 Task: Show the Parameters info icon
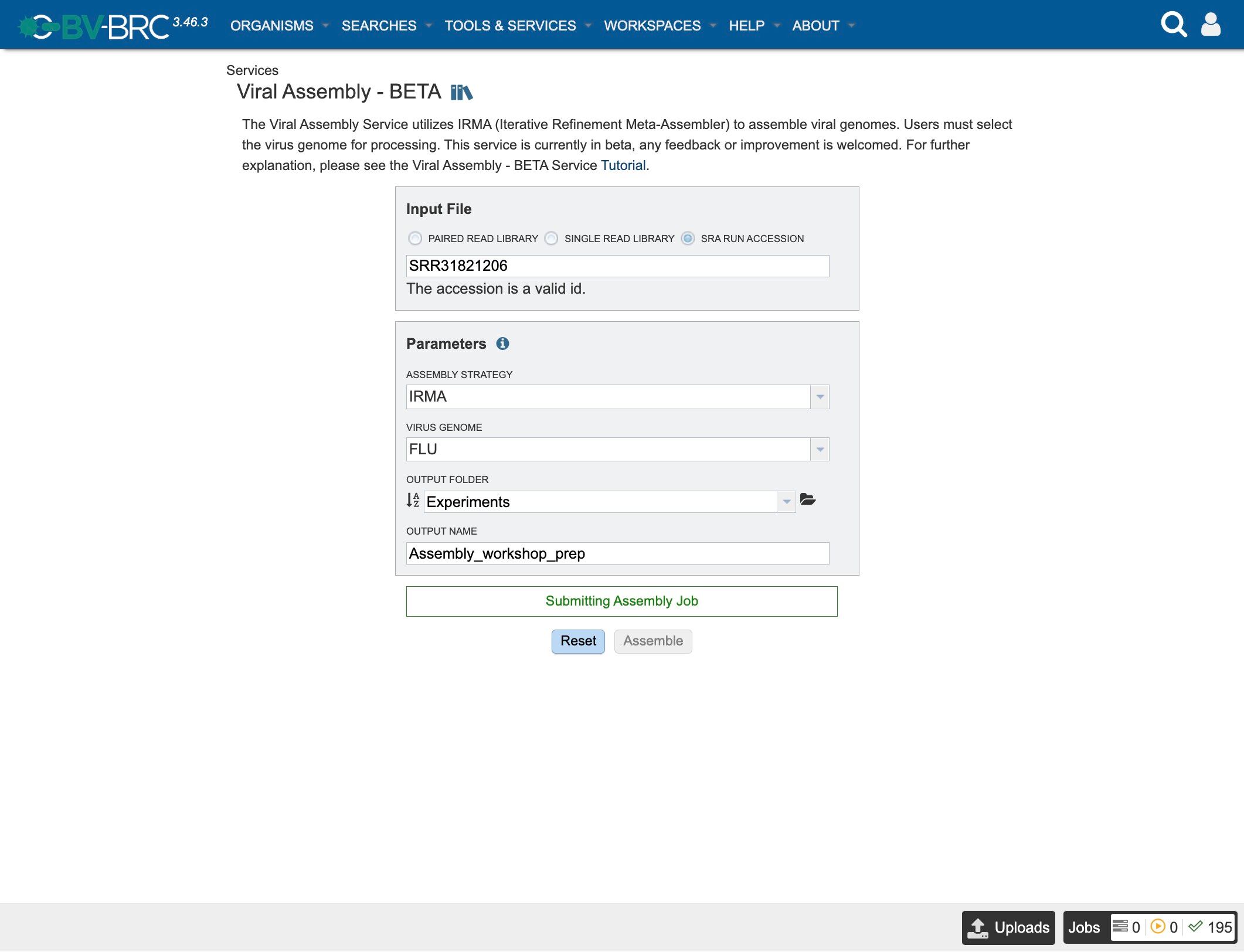[x=502, y=344]
